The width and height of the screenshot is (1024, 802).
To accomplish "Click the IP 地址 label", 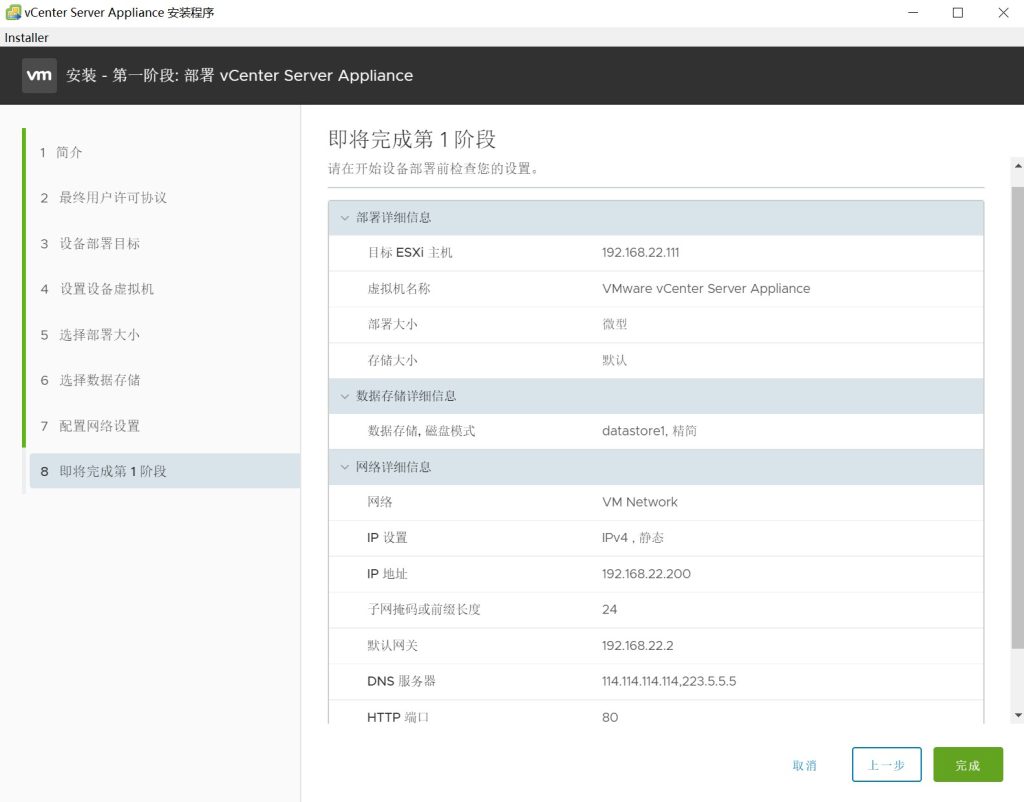I will click(387, 574).
